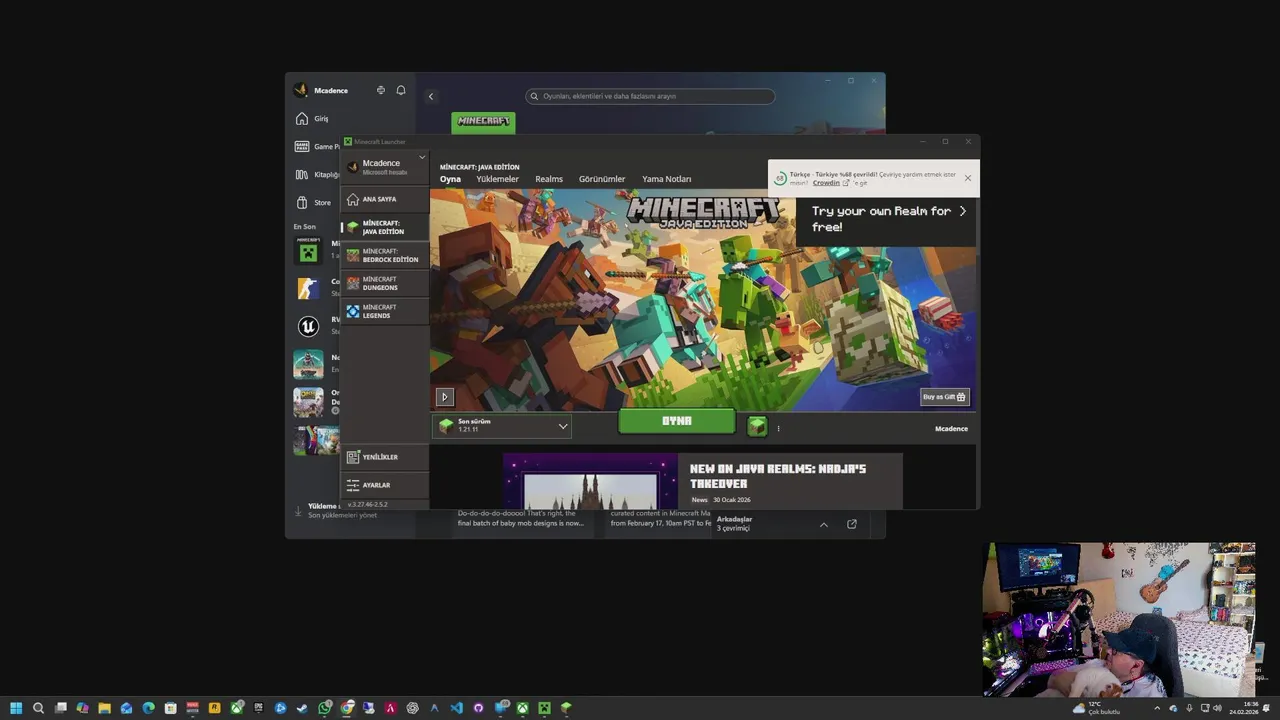Switch to the Oyna tab
The image size is (1280, 720).
pos(450,179)
